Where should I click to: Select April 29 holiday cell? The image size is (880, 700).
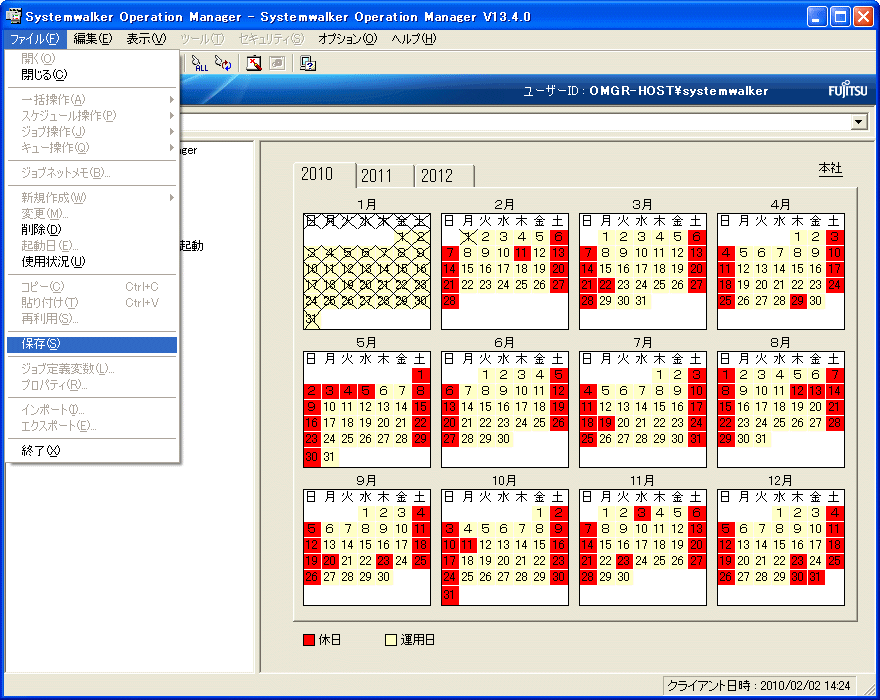tap(798, 301)
